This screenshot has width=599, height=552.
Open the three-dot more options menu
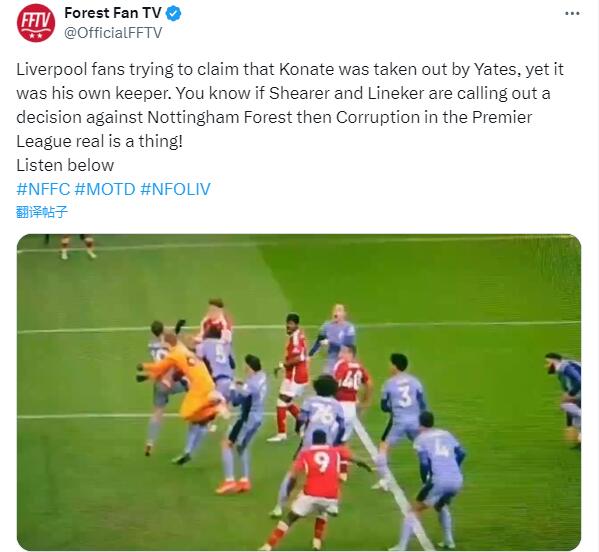(x=572, y=14)
